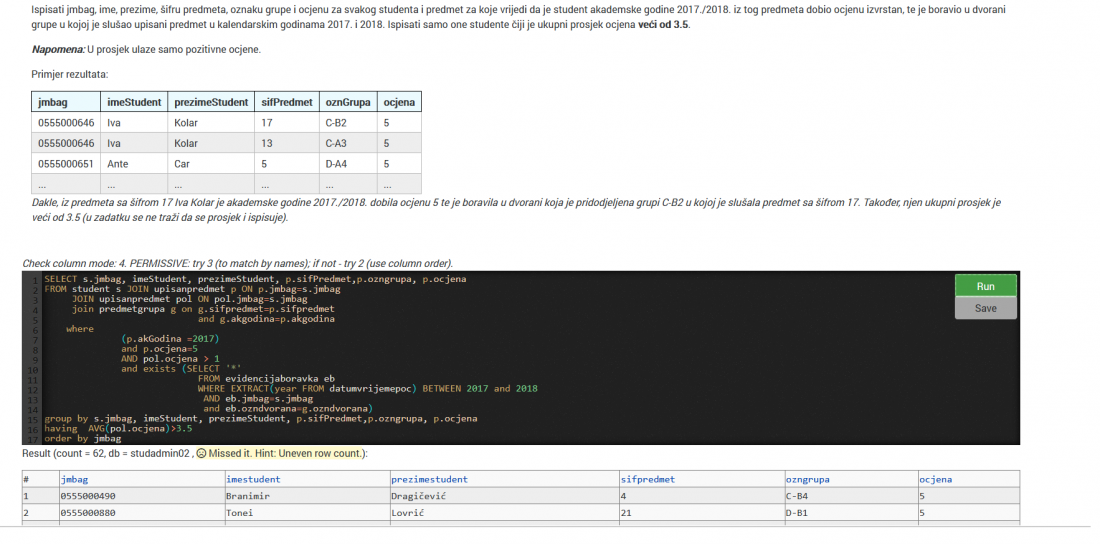Select result cell 0555000880
This screenshot has width=1100, height=544.
pyautogui.click(x=140, y=513)
